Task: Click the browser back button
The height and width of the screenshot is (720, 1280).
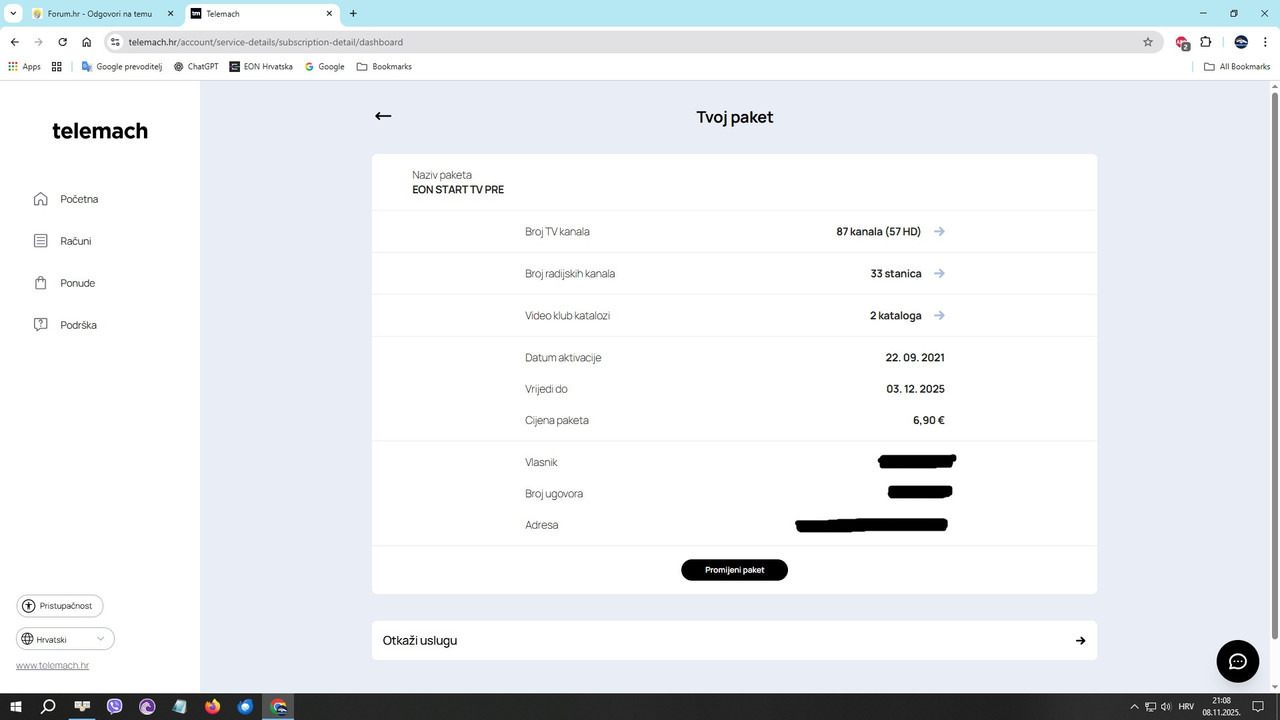Action: (15, 42)
